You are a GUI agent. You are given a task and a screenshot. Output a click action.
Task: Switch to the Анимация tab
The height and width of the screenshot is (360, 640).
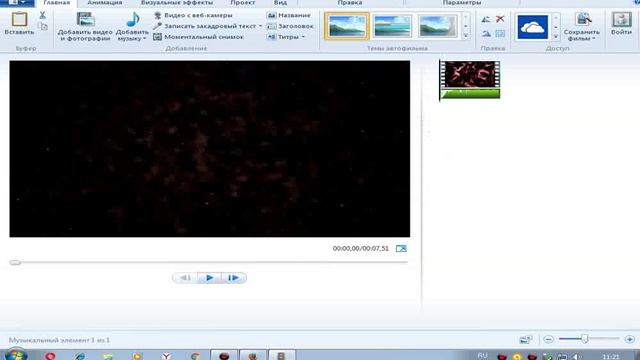(x=105, y=2)
